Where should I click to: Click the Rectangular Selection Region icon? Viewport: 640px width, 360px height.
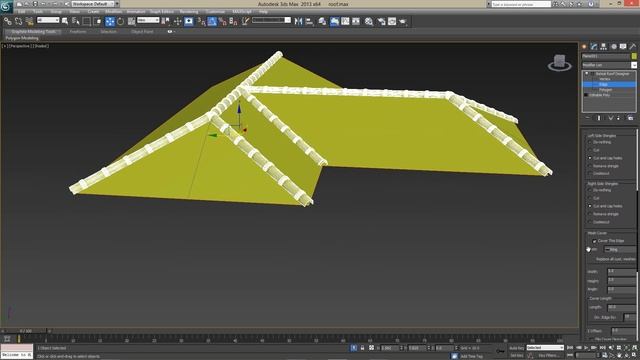[87, 21]
